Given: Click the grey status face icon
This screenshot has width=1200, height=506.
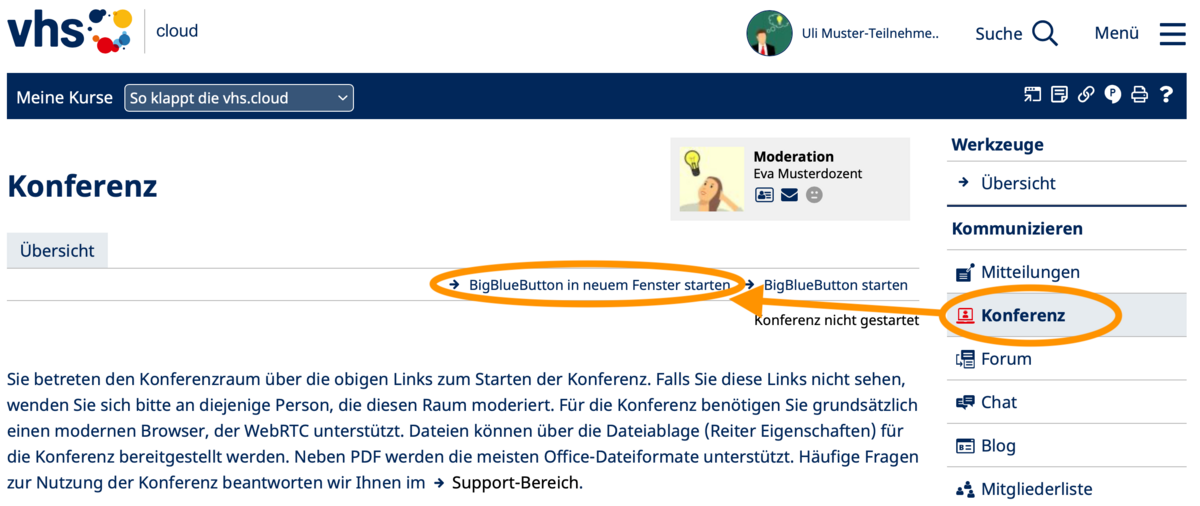Looking at the screenshot, I should tap(814, 195).
